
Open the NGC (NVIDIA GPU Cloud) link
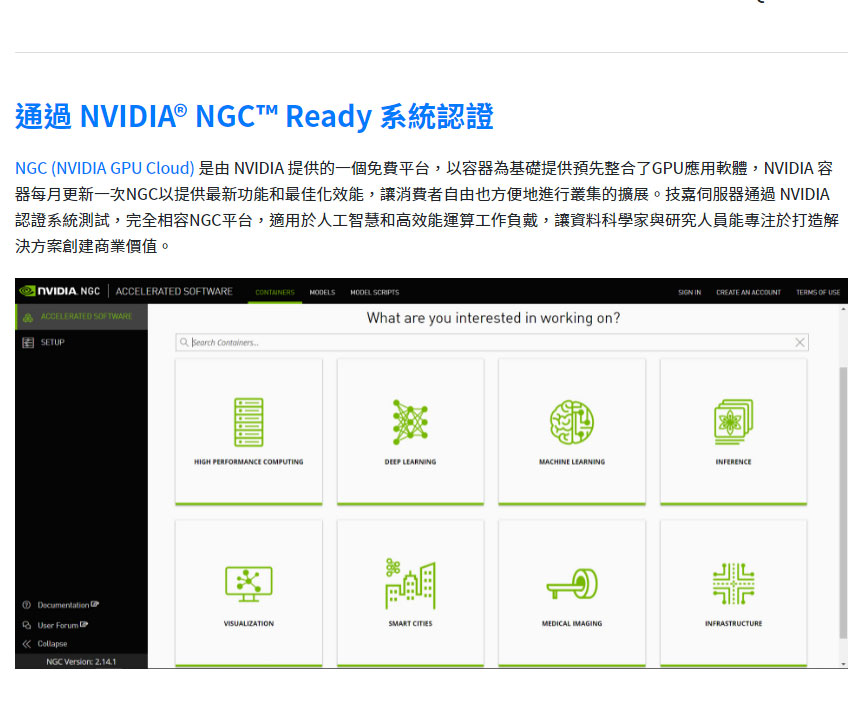[x=105, y=168]
